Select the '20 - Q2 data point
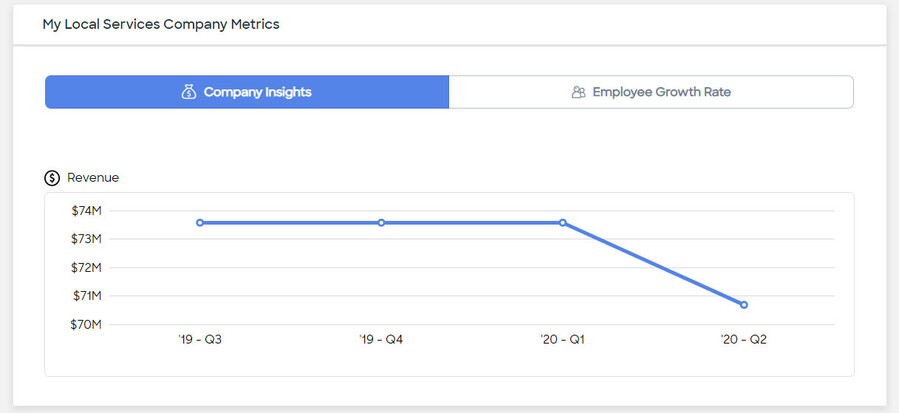 pyautogui.click(x=744, y=305)
